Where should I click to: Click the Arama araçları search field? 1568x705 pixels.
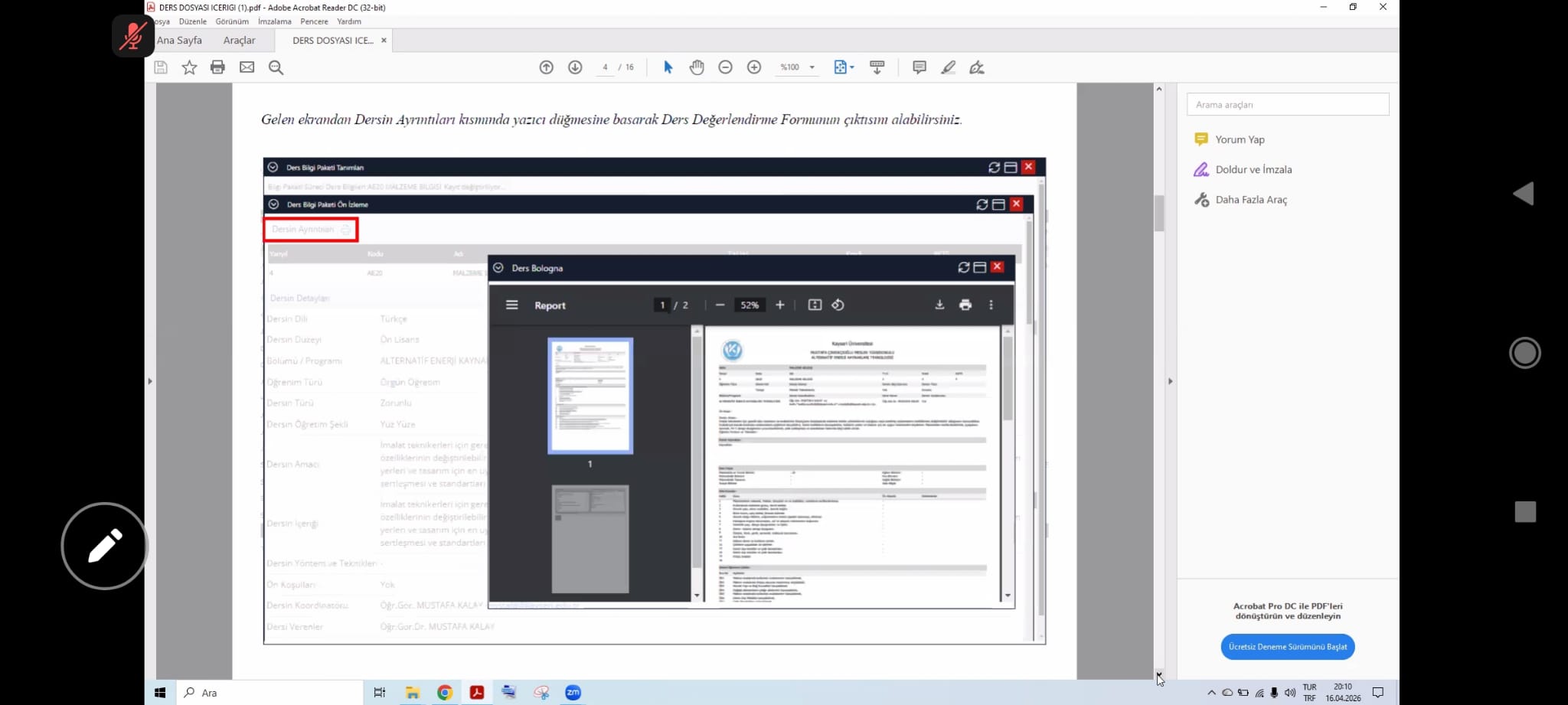[1288, 105]
